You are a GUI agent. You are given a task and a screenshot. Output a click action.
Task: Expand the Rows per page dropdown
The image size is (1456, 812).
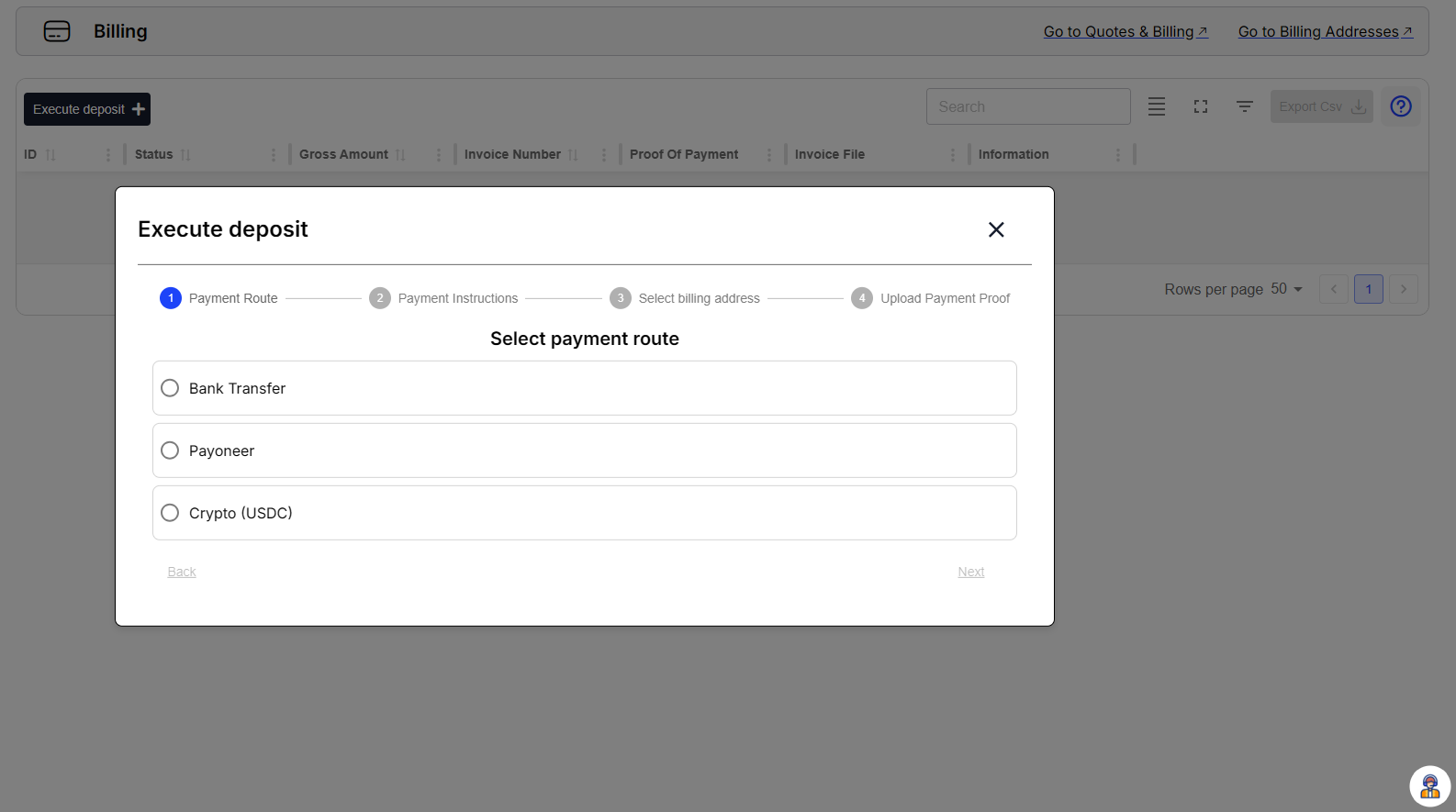pos(1287,289)
